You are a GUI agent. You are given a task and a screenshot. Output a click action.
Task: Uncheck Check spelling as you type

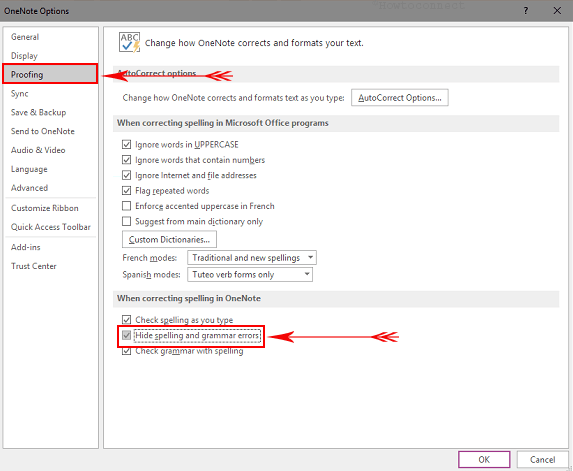click(126, 320)
